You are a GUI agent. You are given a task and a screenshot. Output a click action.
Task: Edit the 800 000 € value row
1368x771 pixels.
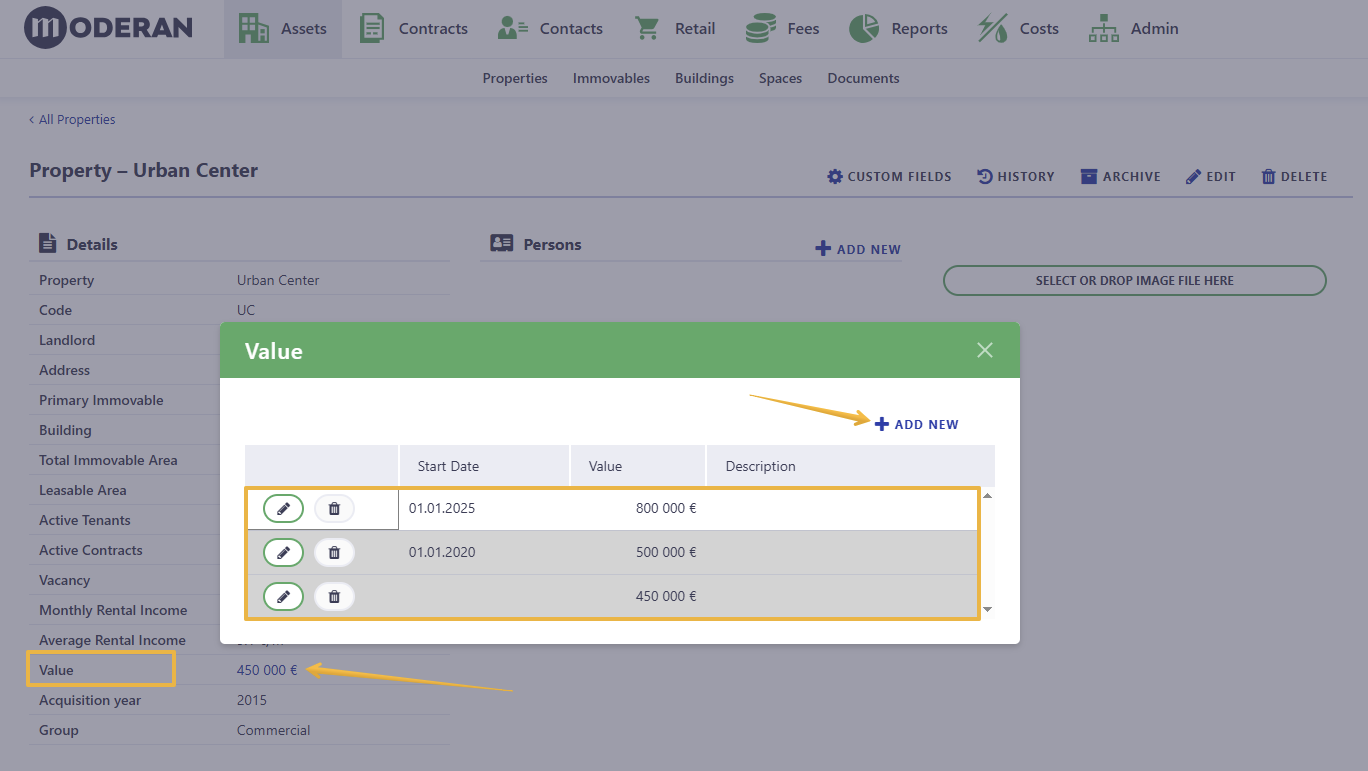point(283,509)
